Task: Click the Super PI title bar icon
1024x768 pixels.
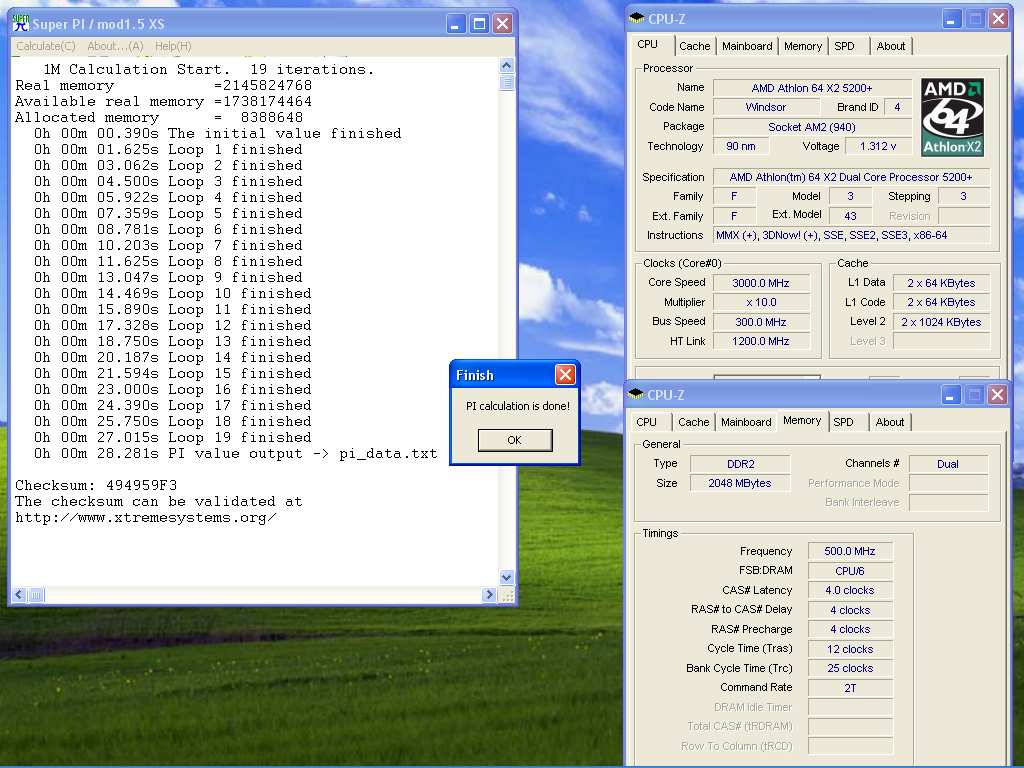Action: coord(21,24)
